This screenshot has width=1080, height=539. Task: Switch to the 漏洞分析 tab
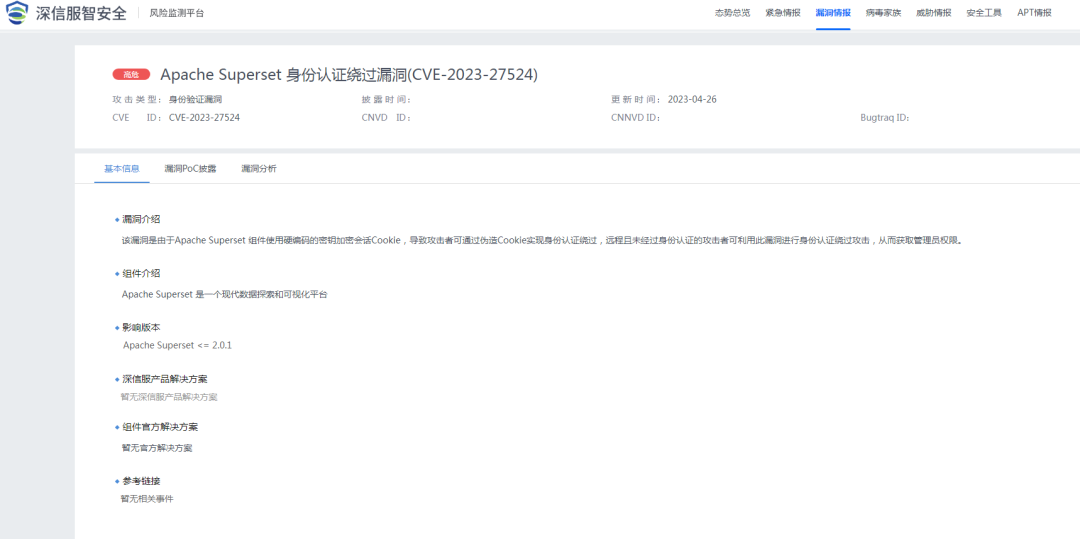click(259, 169)
